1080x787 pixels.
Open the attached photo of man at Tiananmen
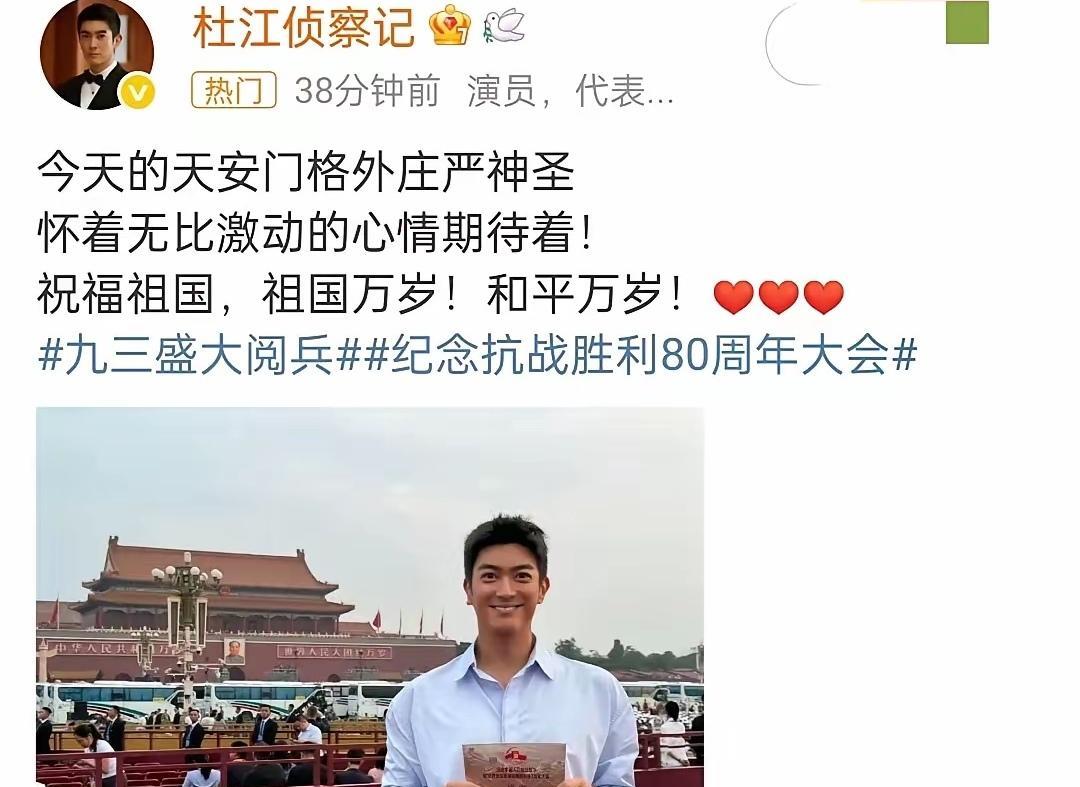[370, 597]
